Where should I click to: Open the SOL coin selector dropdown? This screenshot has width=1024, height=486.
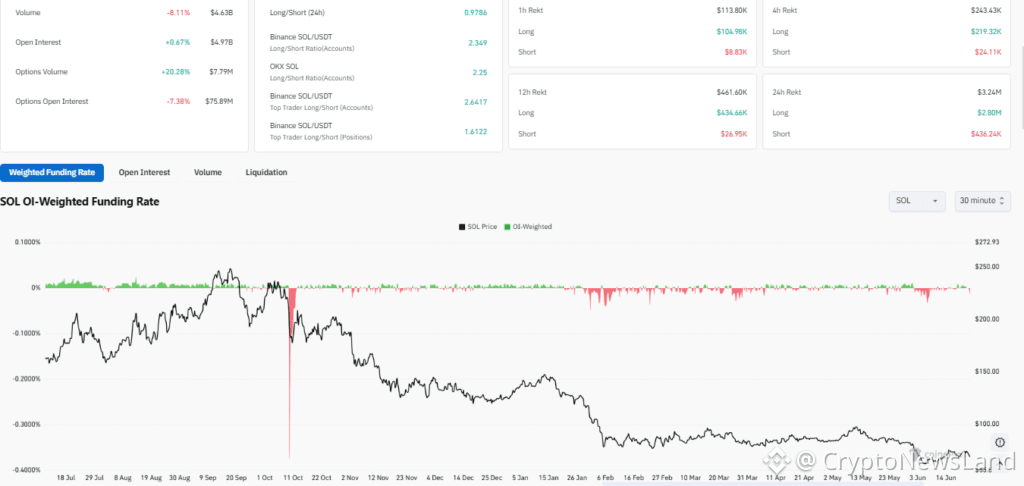point(917,201)
